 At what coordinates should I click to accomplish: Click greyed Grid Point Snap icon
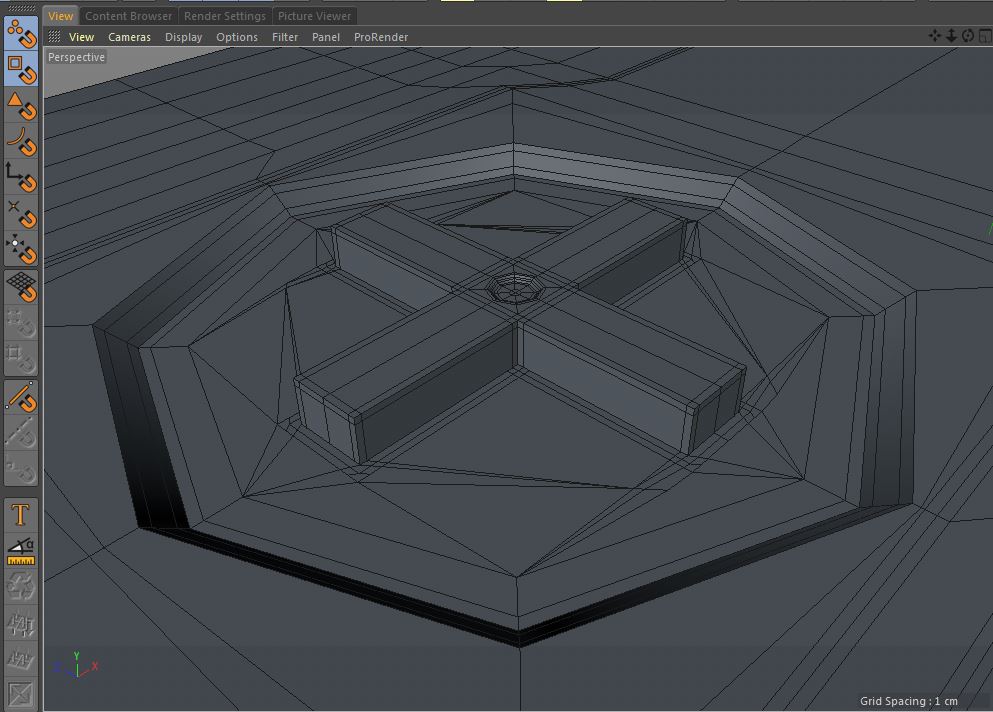(x=22, y=323)
